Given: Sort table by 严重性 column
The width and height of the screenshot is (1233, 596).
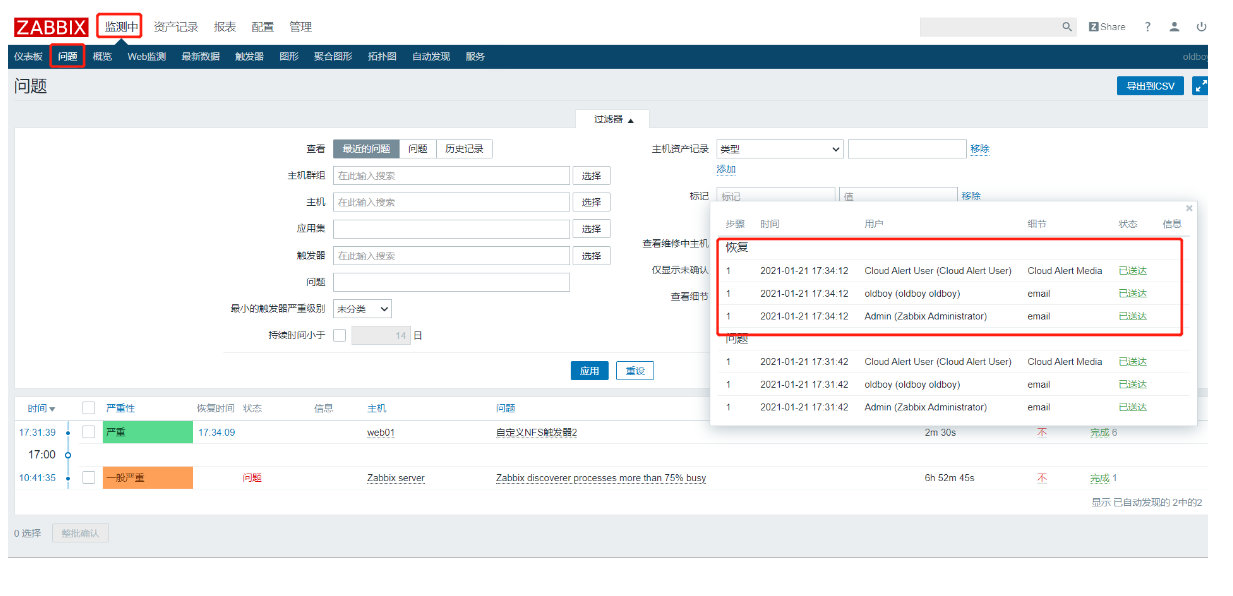Looking at the screenshot, I should click(x=120, y=408).
